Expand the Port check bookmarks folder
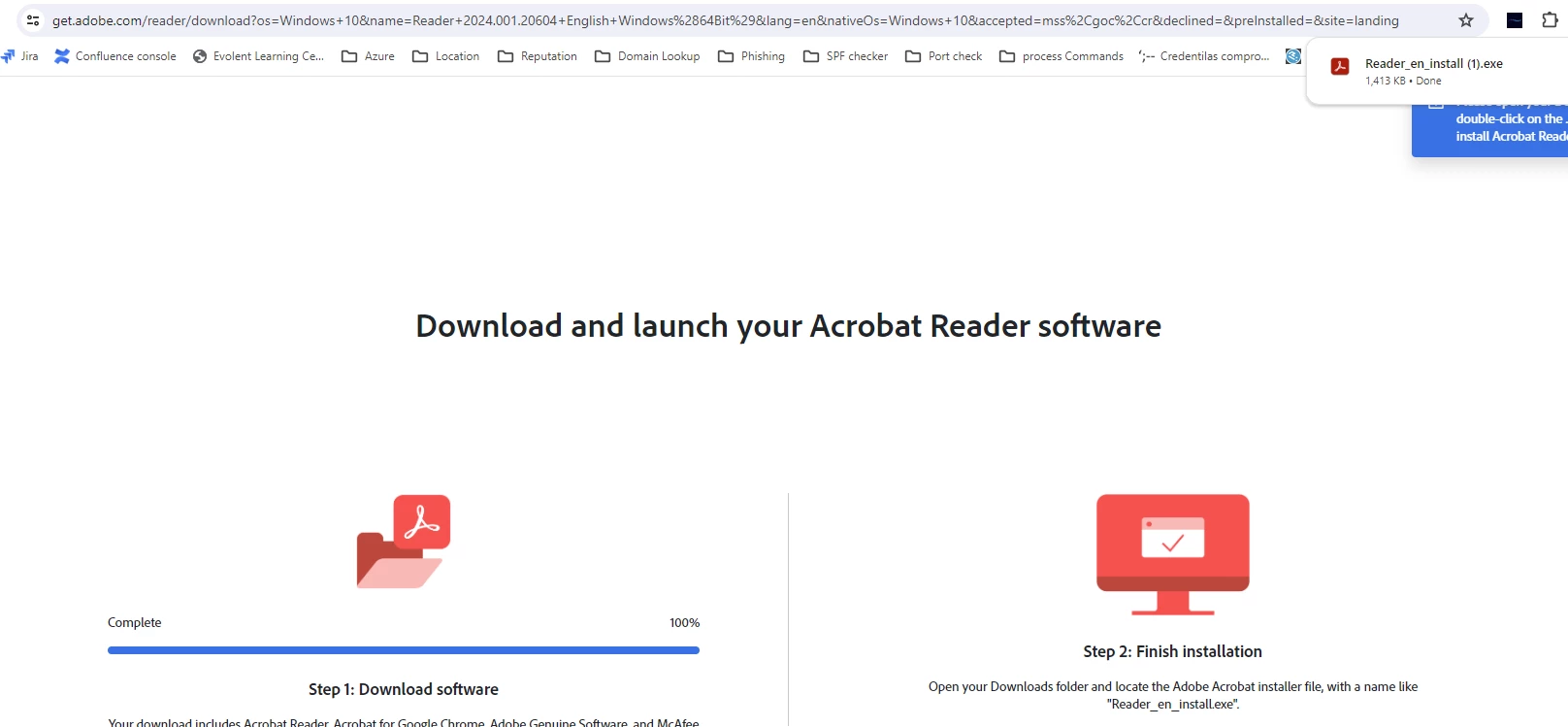 tap(943, 56)
